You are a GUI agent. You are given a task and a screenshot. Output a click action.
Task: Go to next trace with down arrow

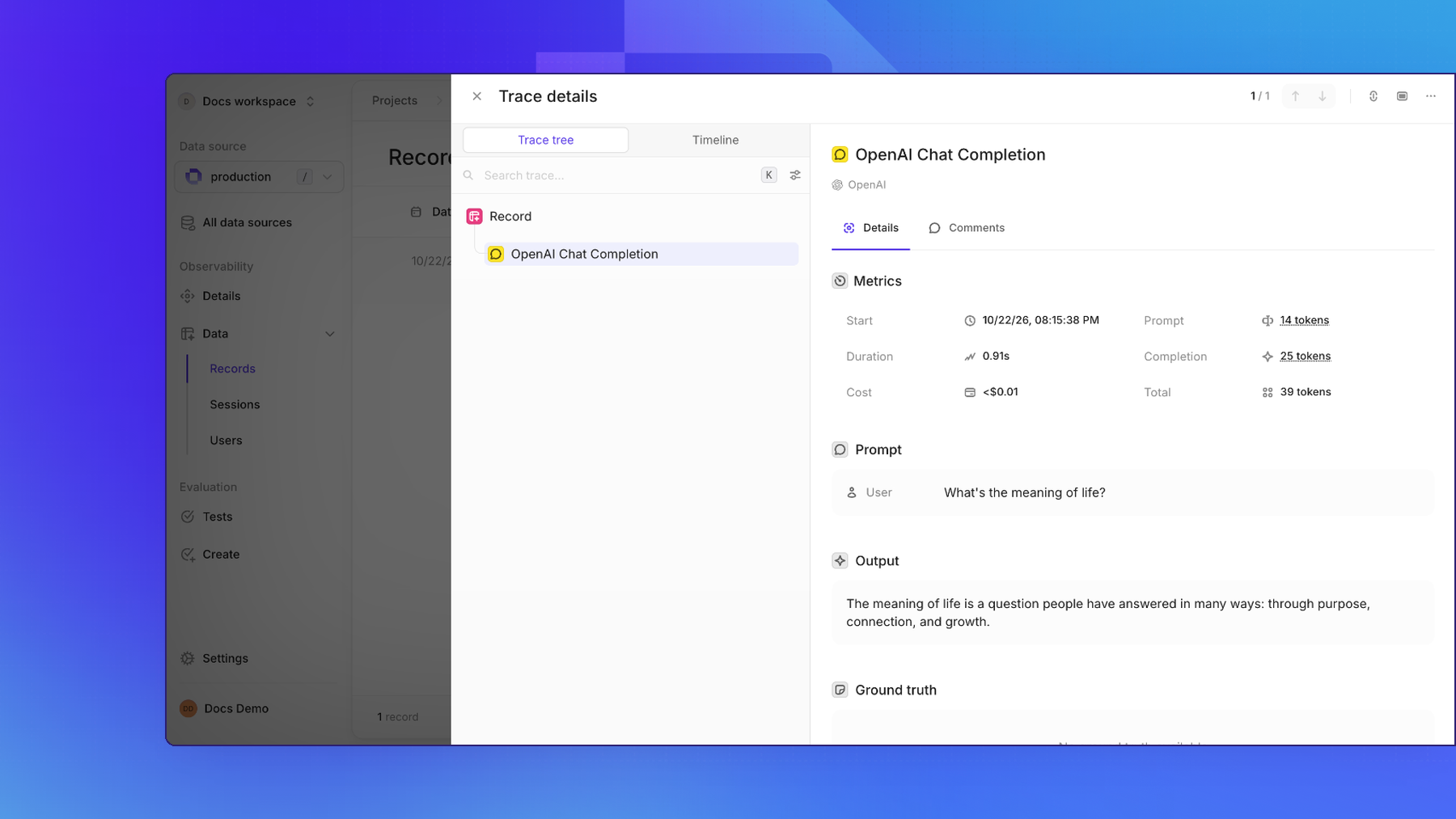pos(1323,96)
